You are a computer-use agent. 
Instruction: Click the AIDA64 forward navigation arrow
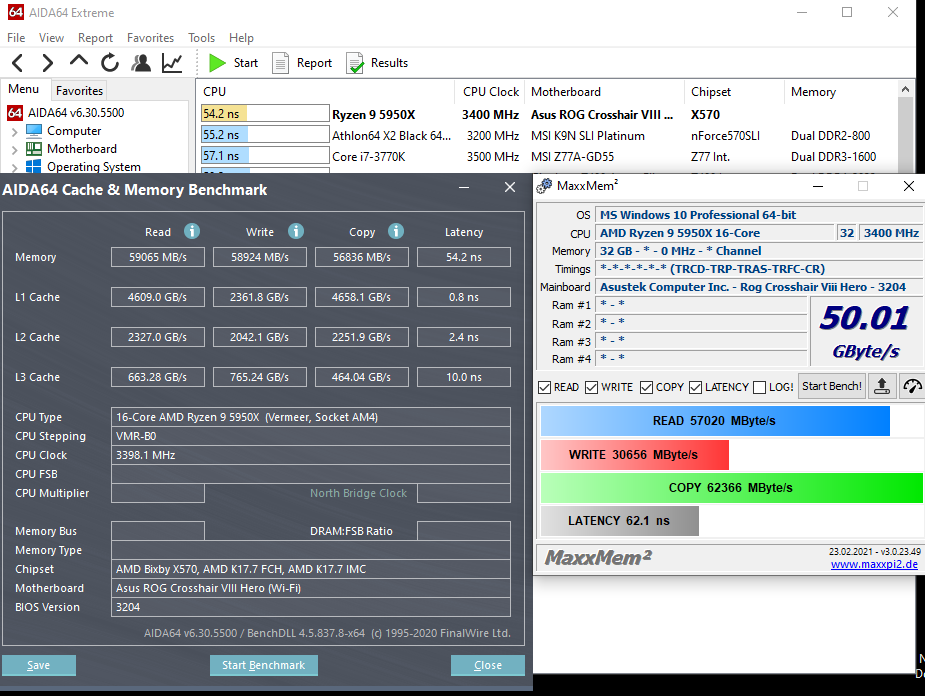tap(47, 63)
